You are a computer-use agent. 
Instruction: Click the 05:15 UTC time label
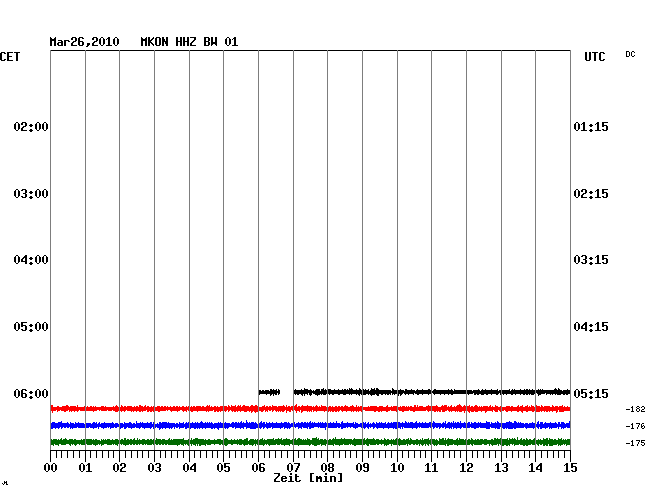[591, 393]
